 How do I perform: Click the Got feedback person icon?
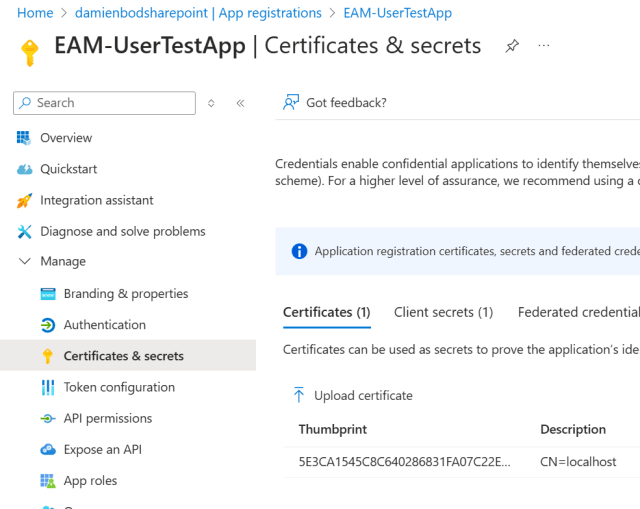(x=291, y=102)
